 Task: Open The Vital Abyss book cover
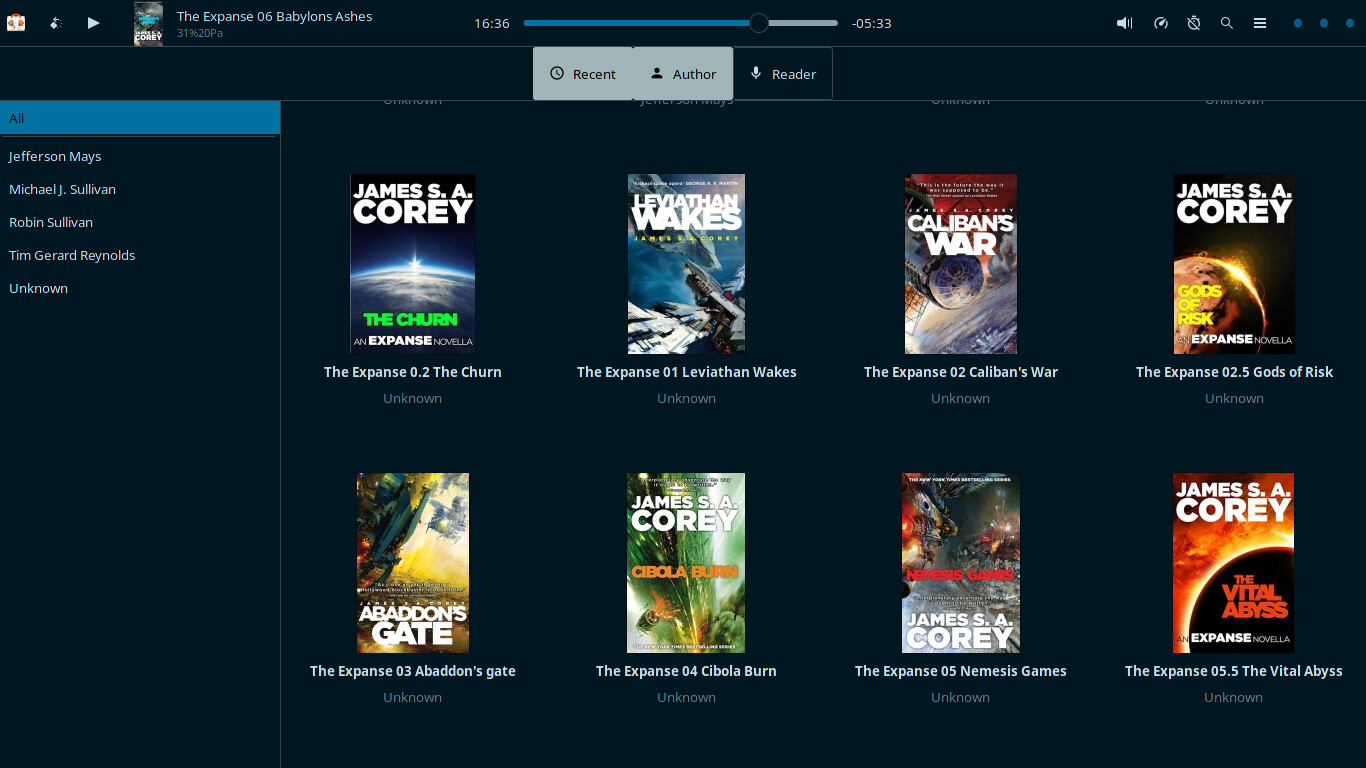point(1234,563)
